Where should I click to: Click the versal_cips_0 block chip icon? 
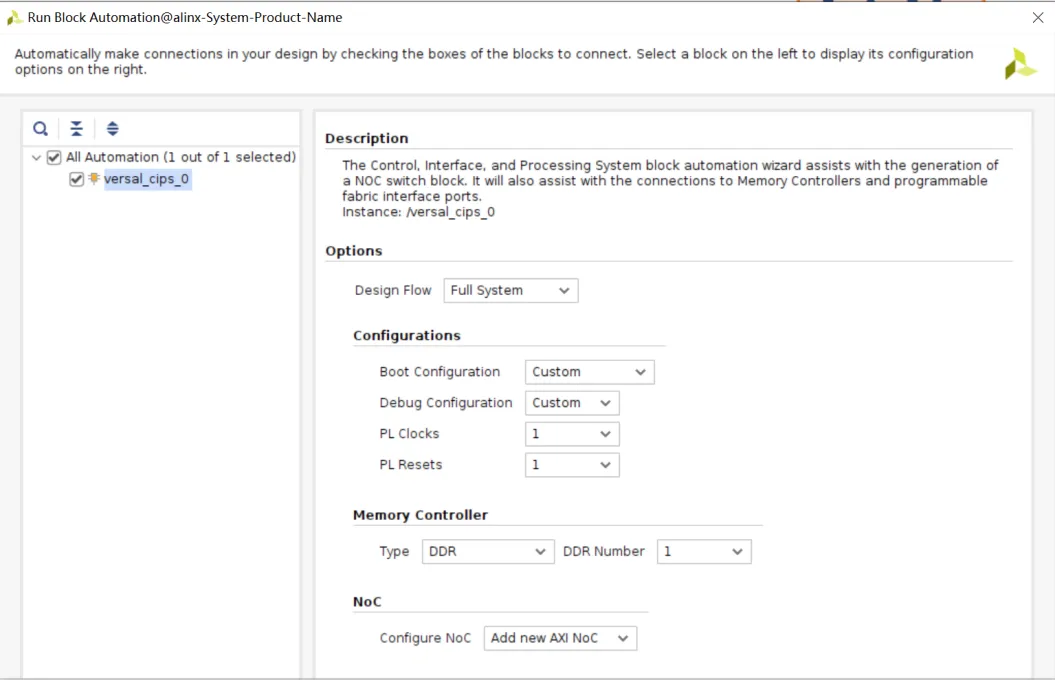click(94, 179)
